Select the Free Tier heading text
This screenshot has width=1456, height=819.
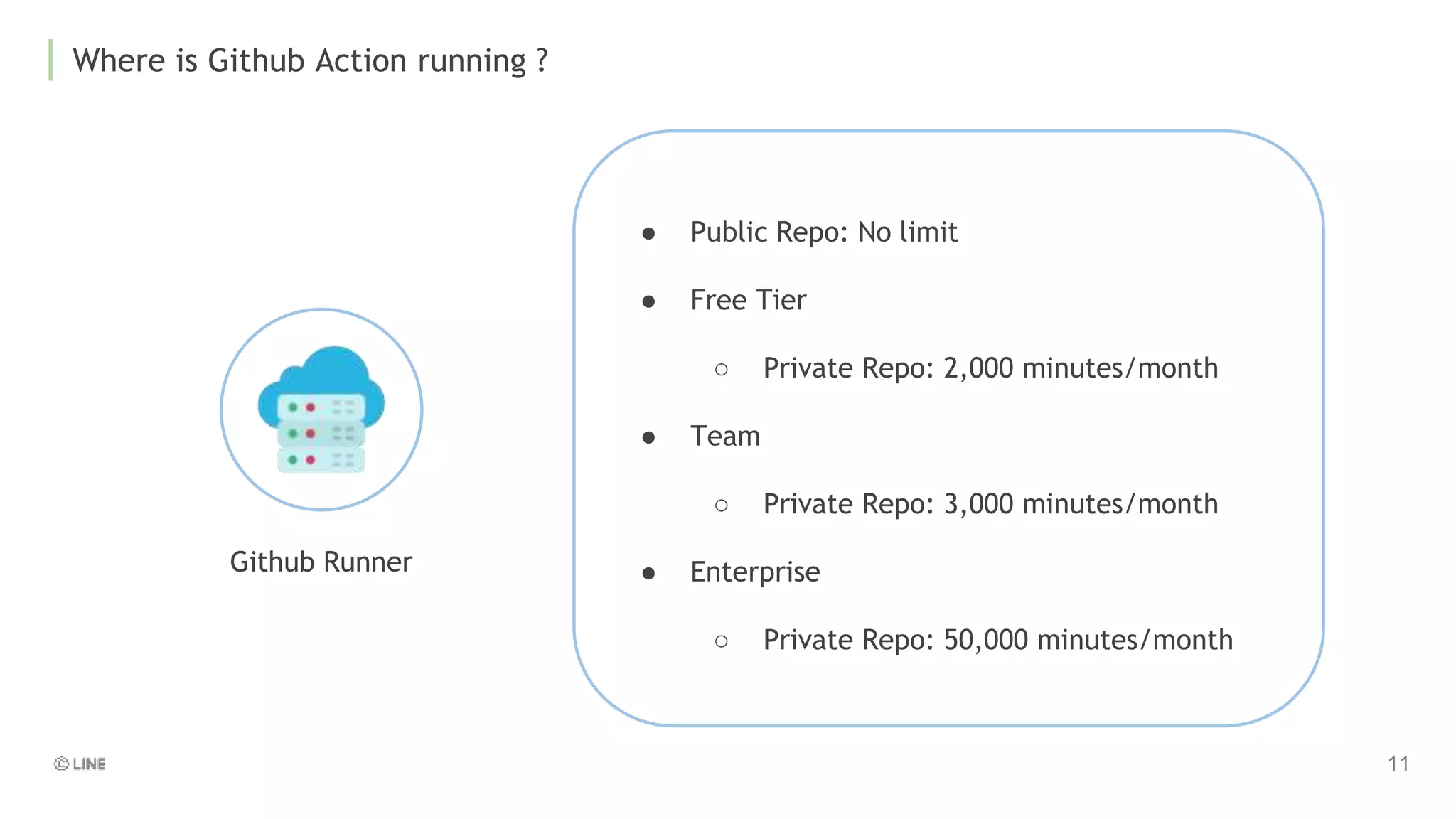click(748, 300)
